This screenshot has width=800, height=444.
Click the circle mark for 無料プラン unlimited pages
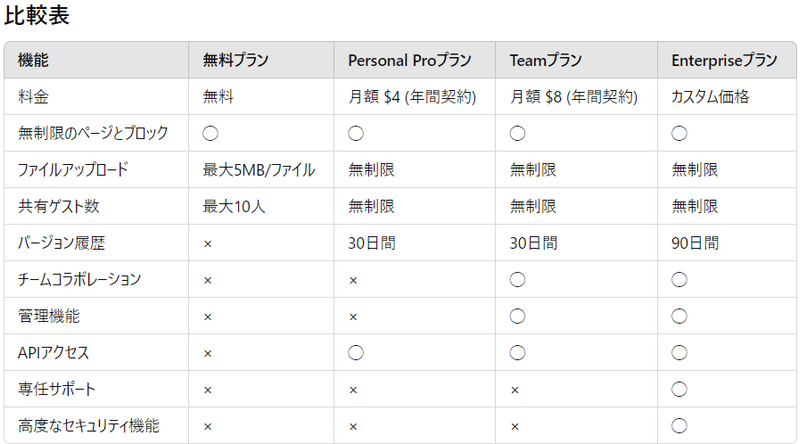coord(210,134)
